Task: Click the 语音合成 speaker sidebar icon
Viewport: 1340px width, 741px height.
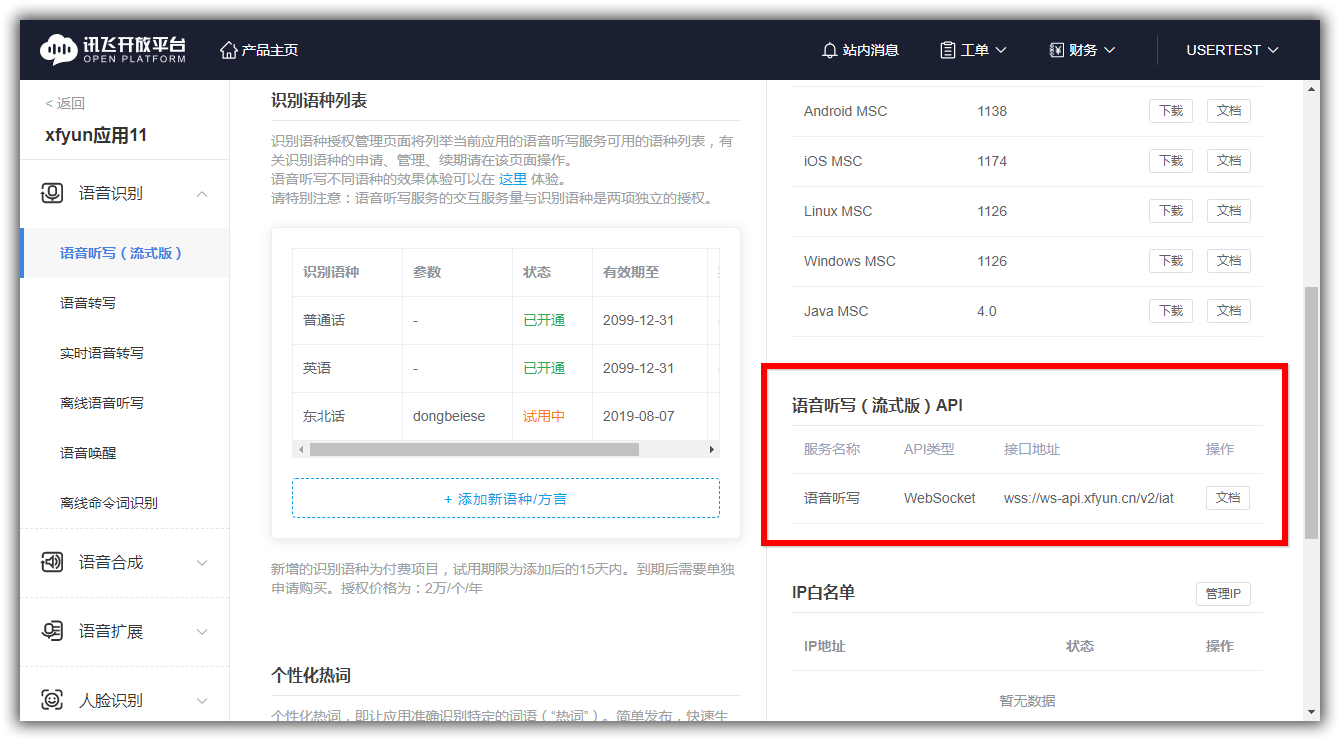Action: [52, 562]
